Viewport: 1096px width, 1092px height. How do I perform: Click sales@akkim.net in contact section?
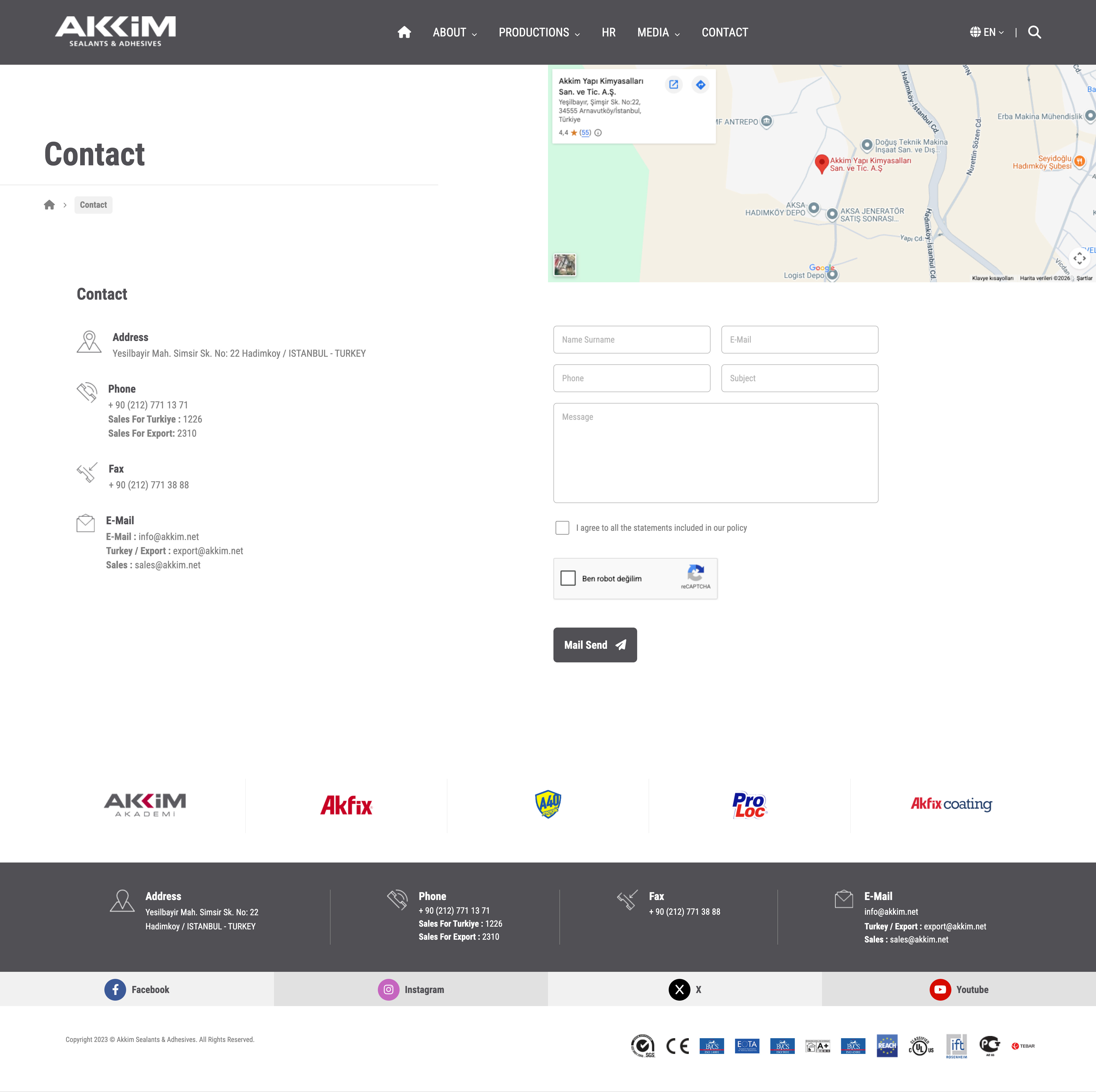click(167, 565)
